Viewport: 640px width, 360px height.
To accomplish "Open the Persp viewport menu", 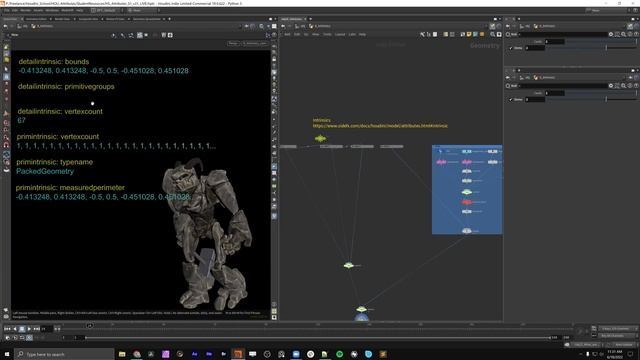I will point(233,43).
